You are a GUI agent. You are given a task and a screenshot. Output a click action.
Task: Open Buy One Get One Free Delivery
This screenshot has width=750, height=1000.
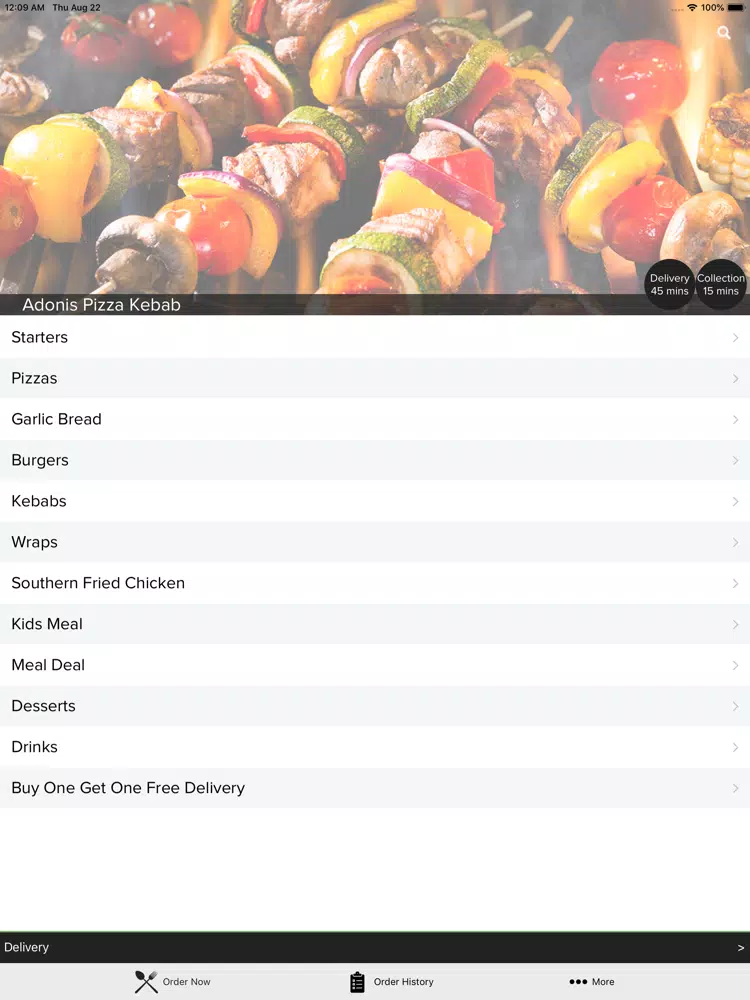click(x=375, y=788)
